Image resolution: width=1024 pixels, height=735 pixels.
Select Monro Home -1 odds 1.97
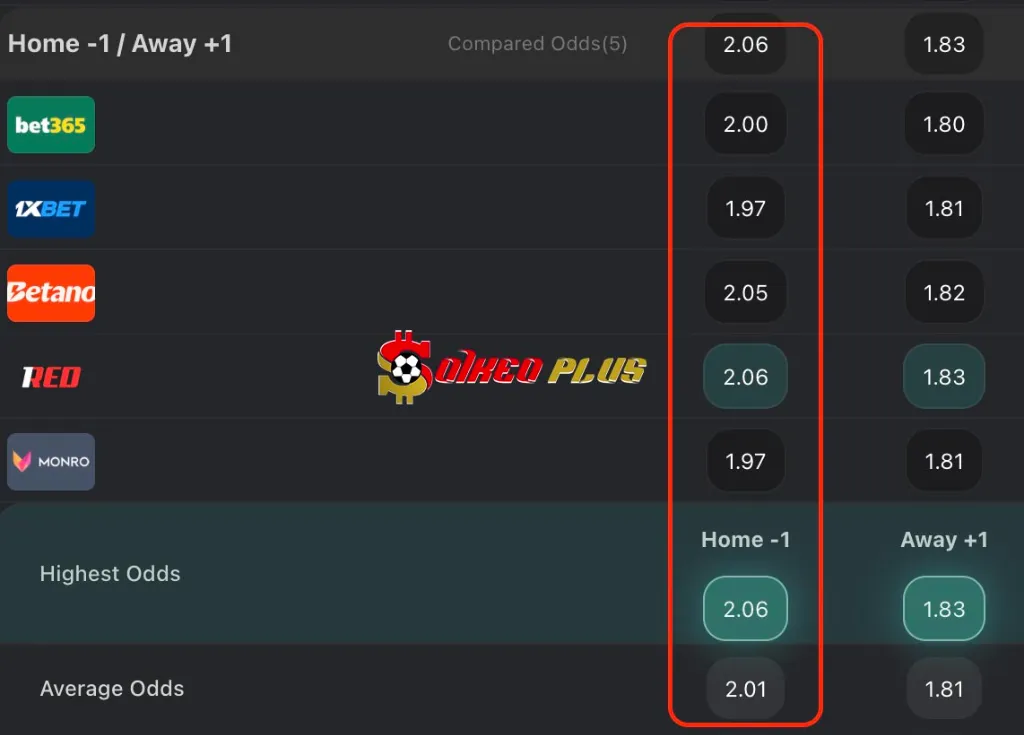[x=745, y=461]
